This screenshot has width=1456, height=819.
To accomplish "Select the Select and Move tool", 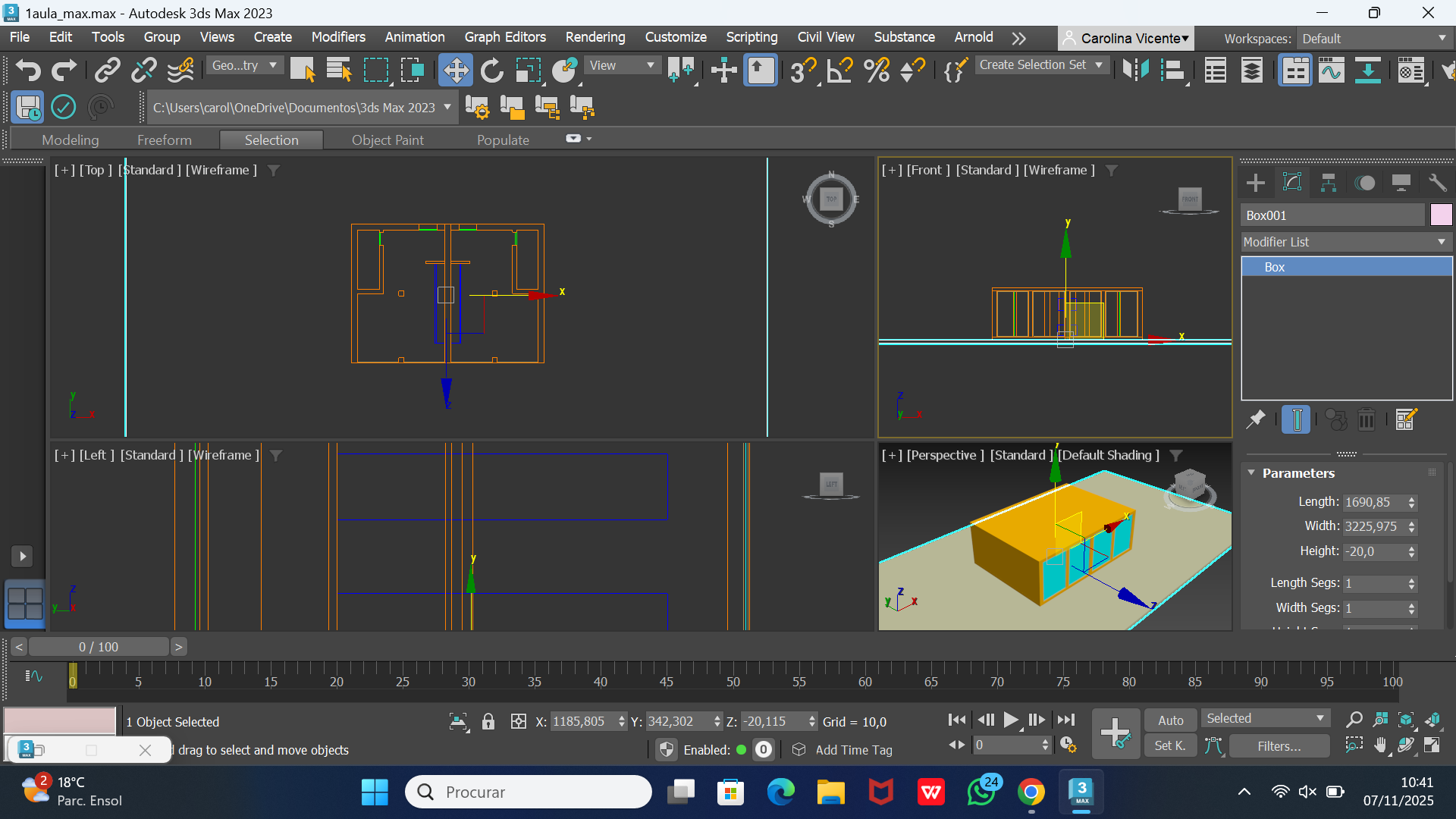I will tap(455, 71).
